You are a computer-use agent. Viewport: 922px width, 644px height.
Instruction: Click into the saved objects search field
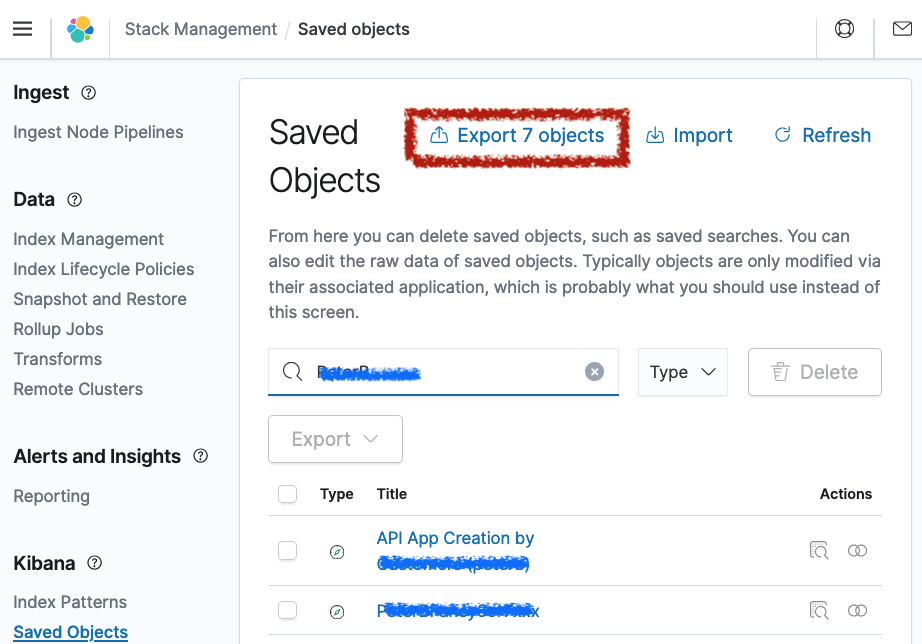click(443, 372)
